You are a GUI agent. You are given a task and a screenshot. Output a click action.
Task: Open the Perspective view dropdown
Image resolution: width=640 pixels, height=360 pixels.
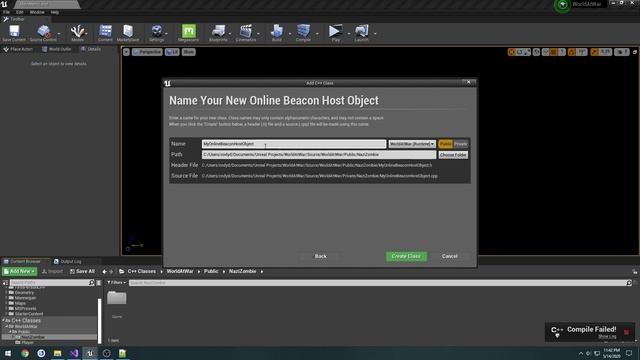tap(147, 52)
